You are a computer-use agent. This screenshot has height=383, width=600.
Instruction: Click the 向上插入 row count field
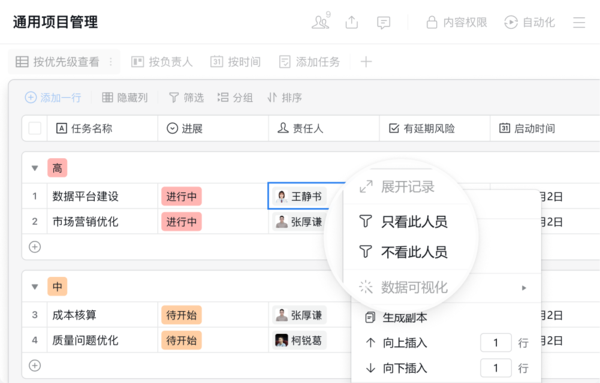(496, 342)
